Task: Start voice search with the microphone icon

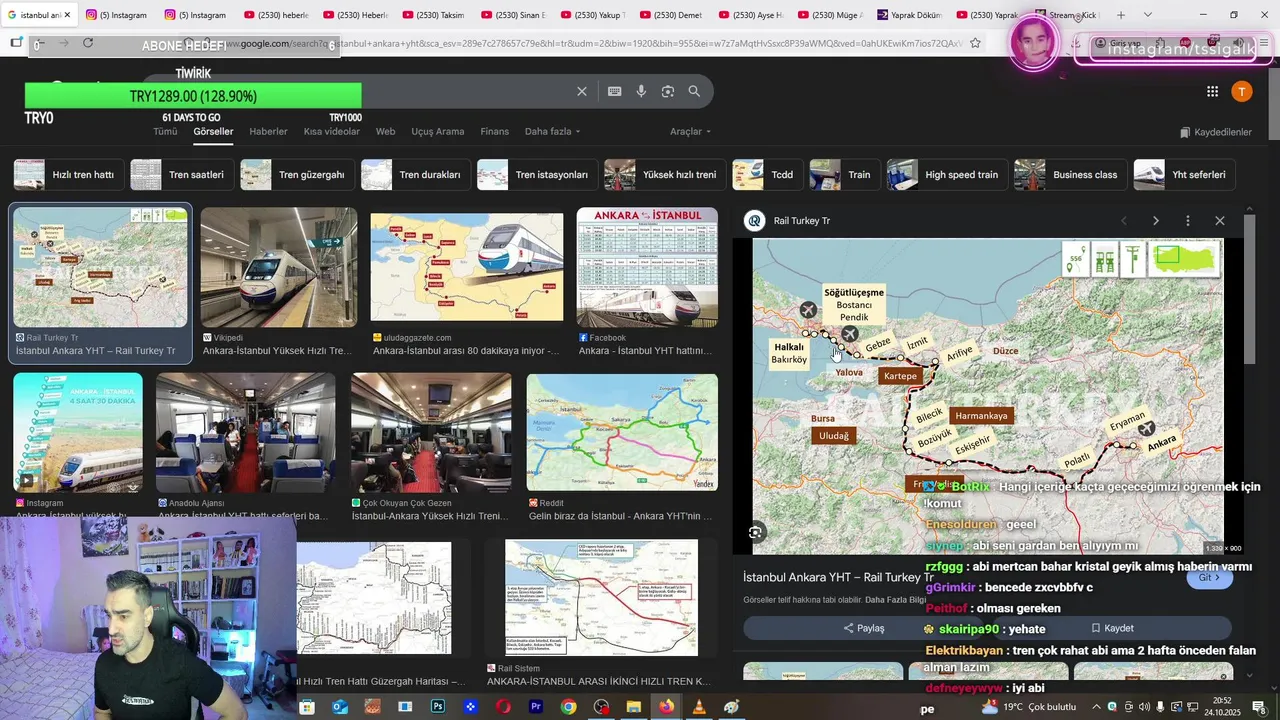Action: (x=642, y=91)
